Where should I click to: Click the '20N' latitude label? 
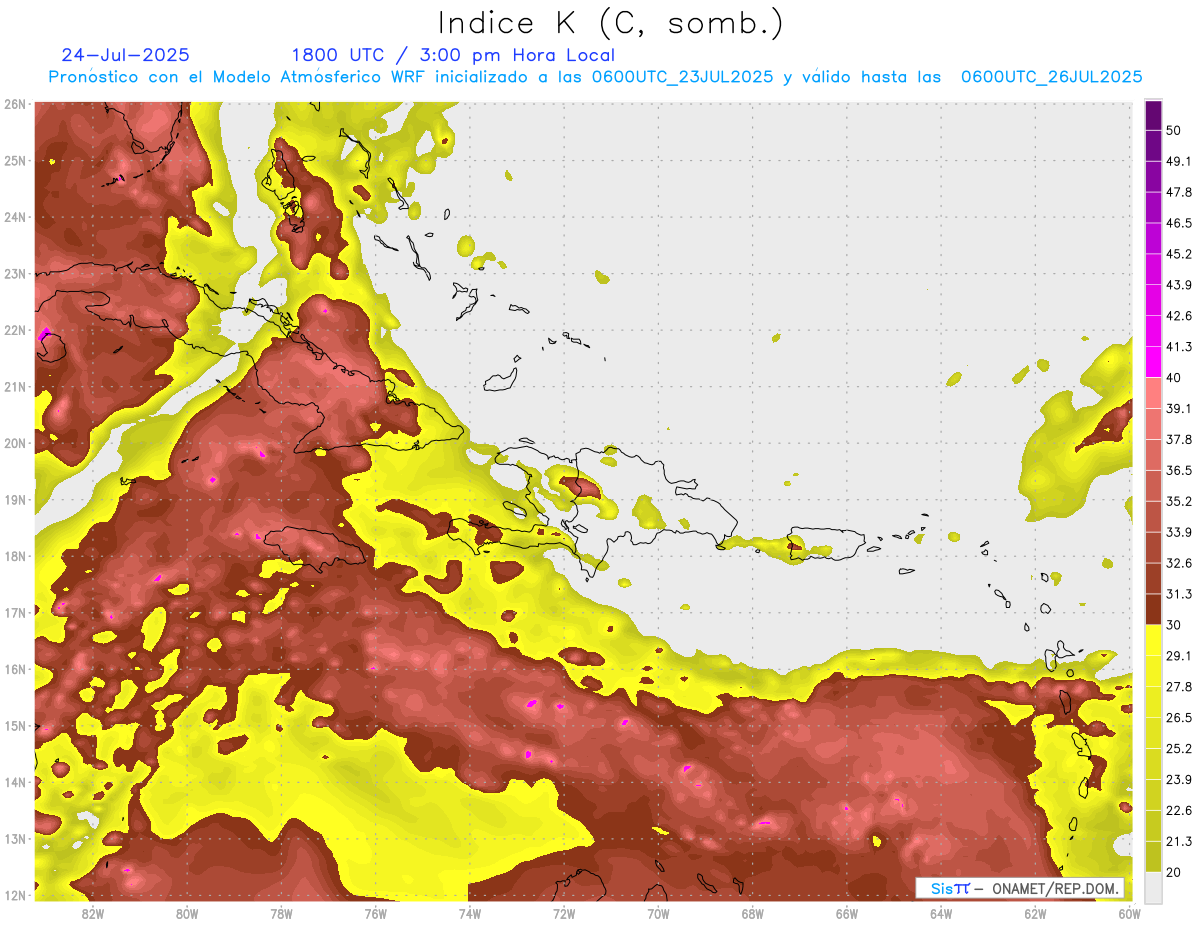(14, 443)
